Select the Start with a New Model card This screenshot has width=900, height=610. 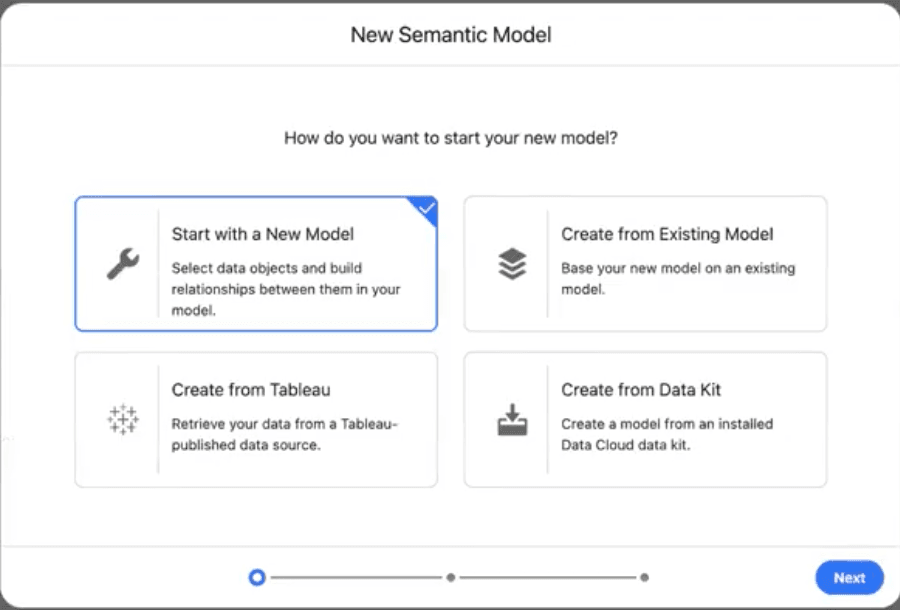[x=256, y=264]
